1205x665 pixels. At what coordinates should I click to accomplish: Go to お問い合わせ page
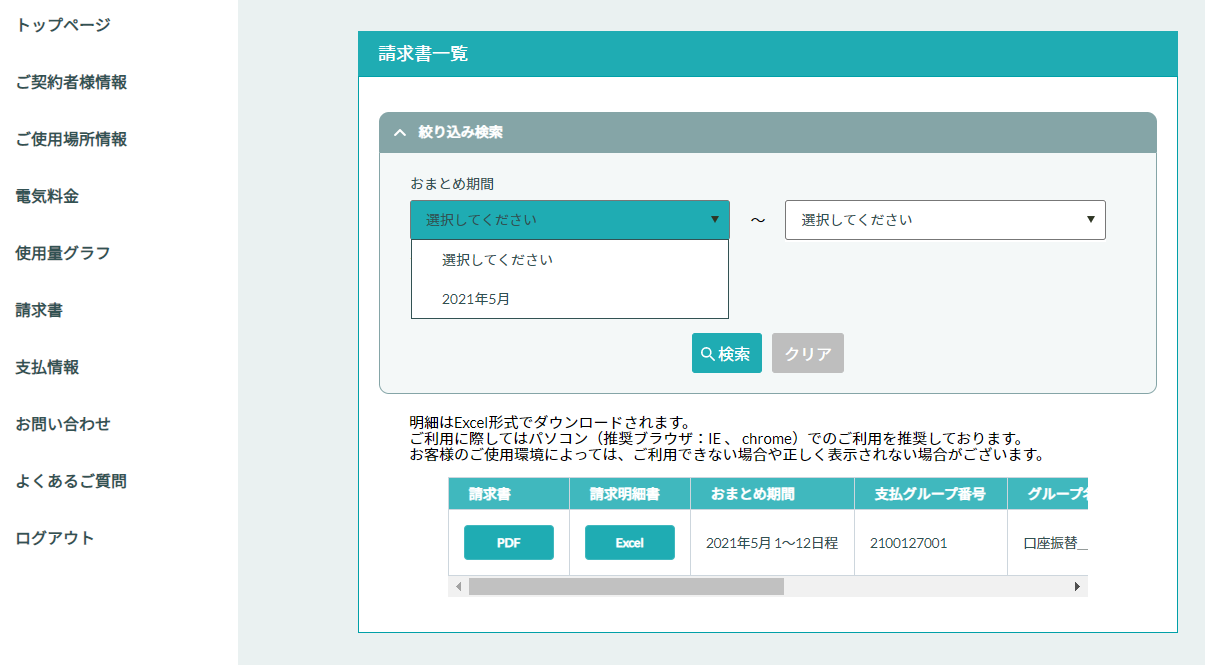tap(63, 424)
